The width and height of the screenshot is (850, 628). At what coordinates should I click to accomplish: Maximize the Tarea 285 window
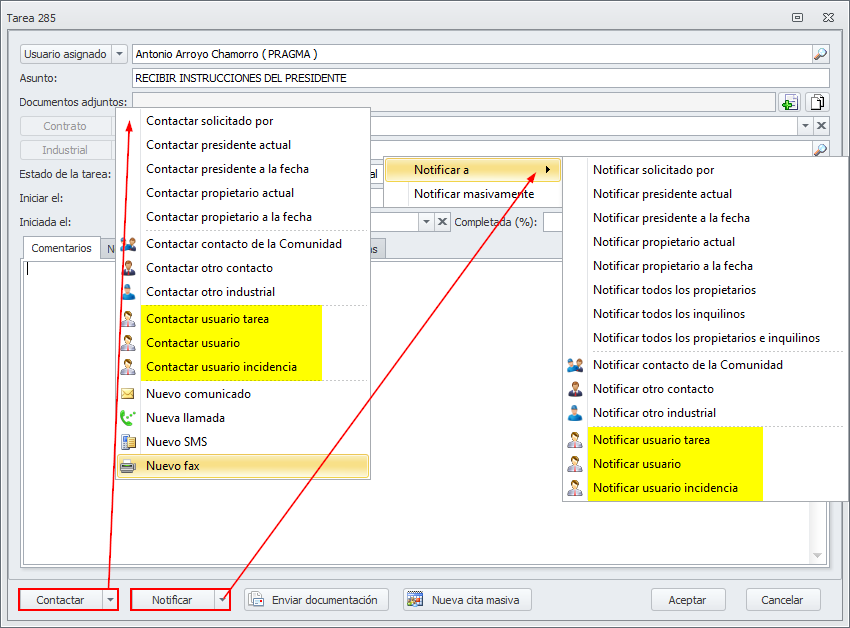pos(797,17)
